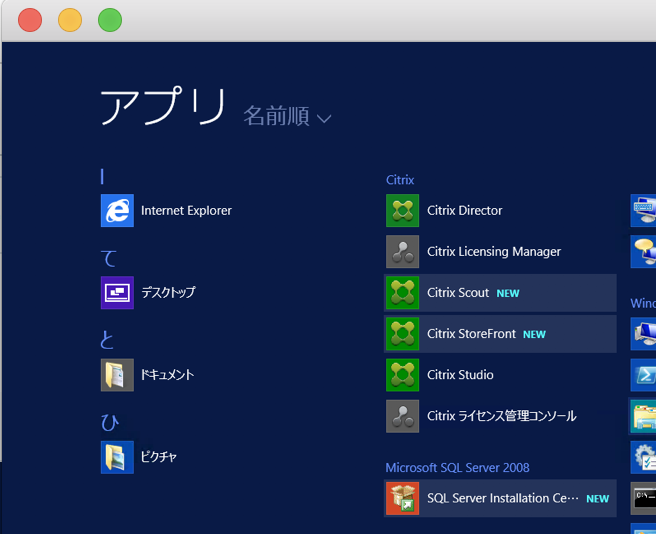Select the Citrix Scout label
The width and height of the screenshot is (656, 534).
coord(458,293)
